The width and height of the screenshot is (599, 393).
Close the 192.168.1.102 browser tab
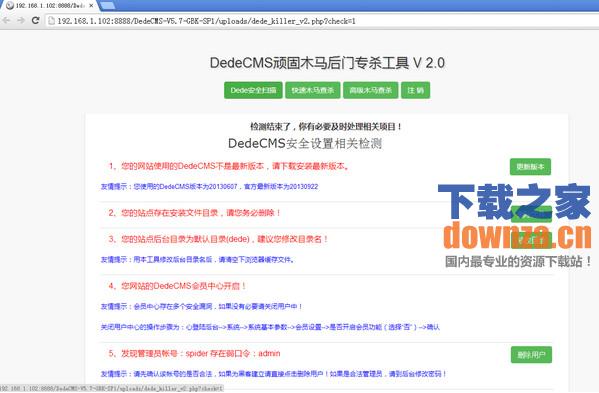tap(91, 6)
